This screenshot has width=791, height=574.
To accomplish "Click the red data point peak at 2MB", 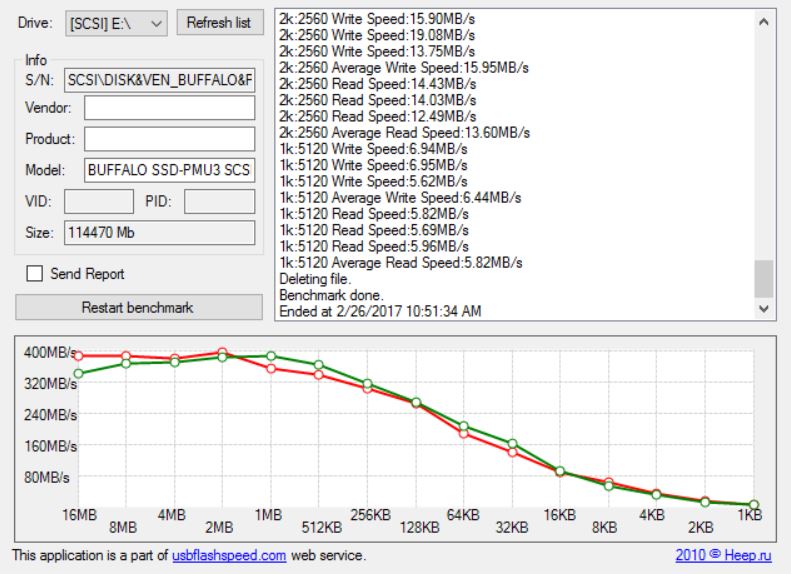I will click(x=222, y=352).
